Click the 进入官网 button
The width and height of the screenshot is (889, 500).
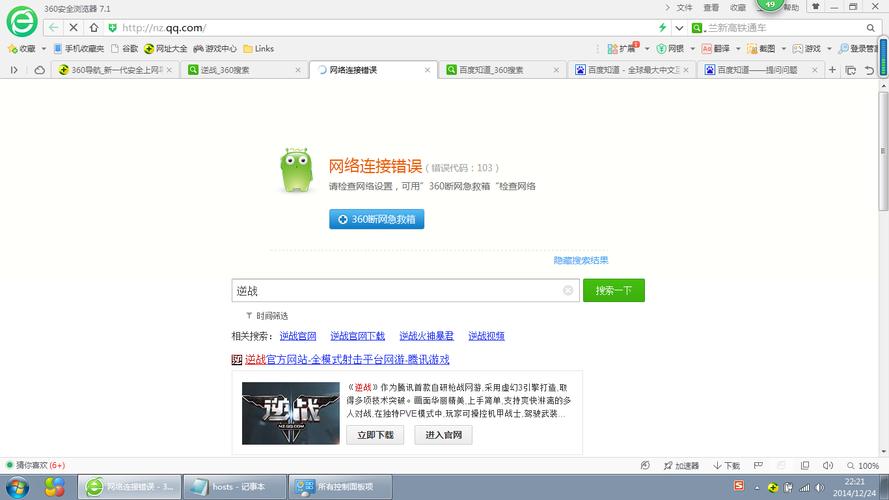click(x=443, y=435)
